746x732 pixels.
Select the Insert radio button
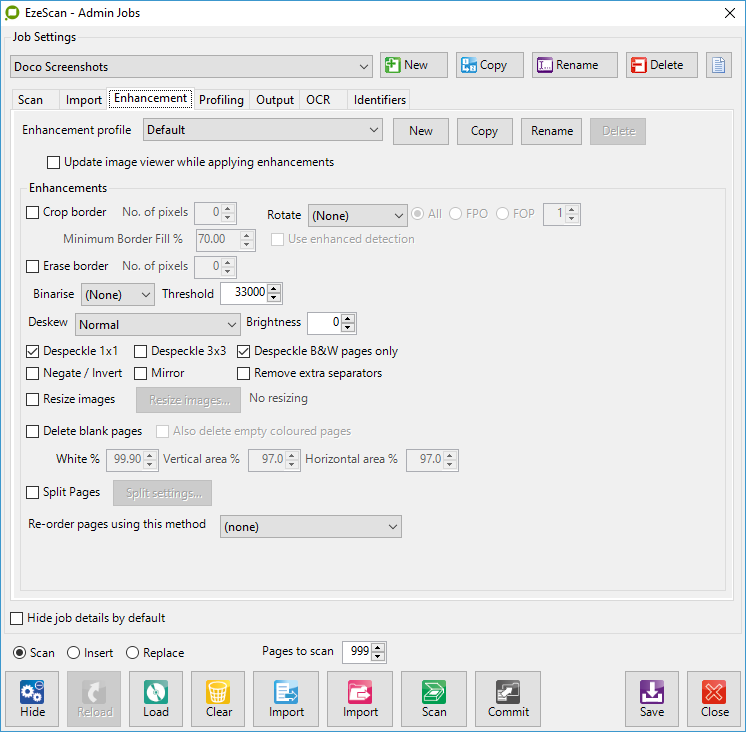click(73, 653)
